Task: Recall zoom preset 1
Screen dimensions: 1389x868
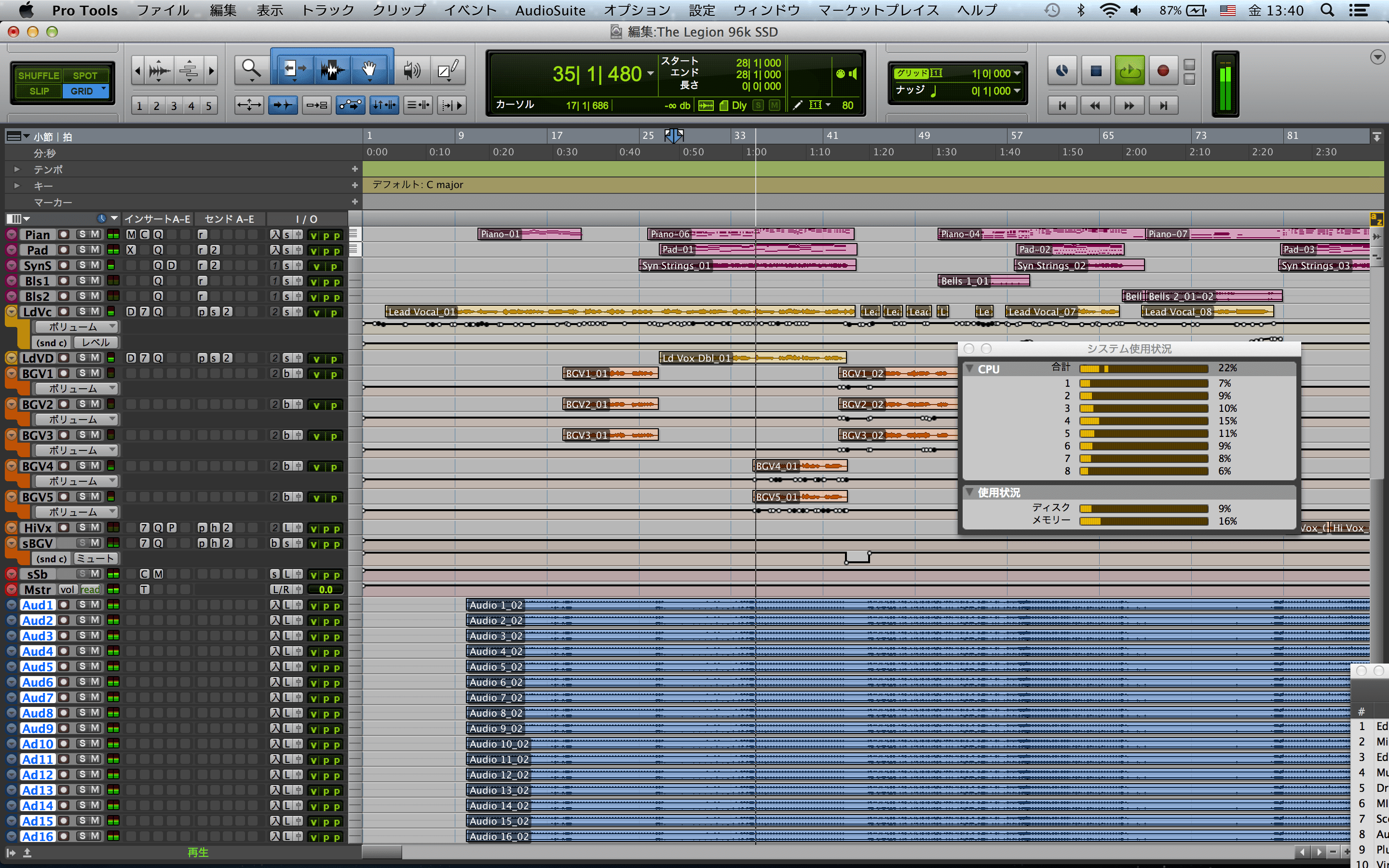Action: click(x=139, y=106)
